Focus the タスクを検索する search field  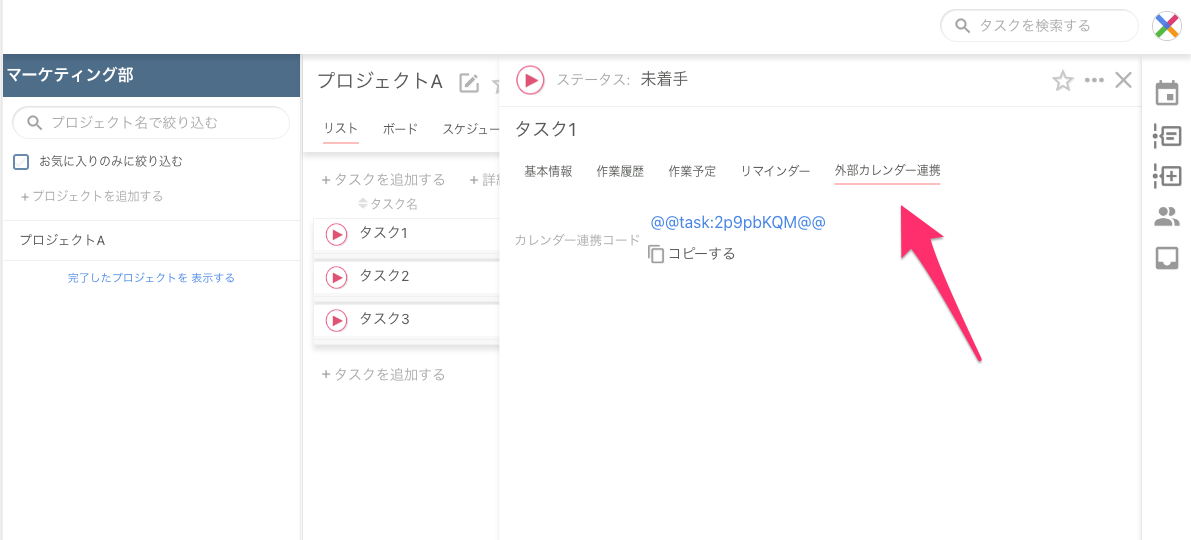(1039, 26)
